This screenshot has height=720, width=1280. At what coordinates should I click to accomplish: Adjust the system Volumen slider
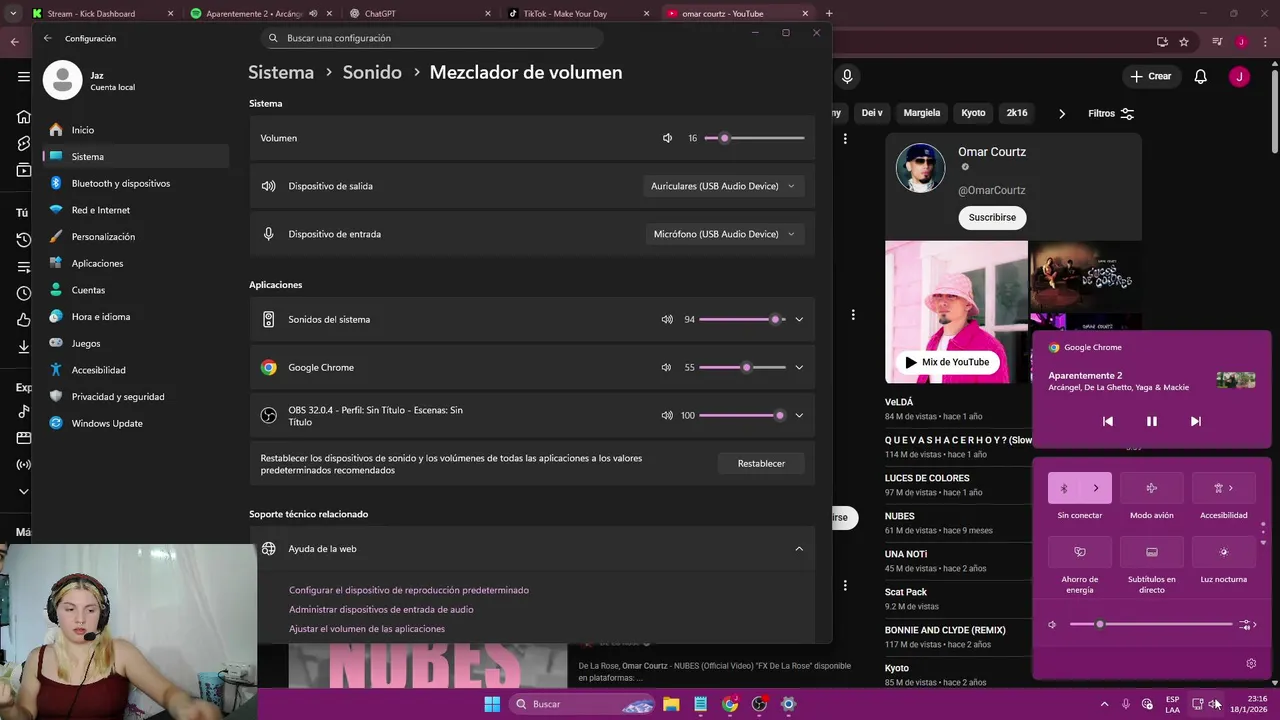(754, 138)
